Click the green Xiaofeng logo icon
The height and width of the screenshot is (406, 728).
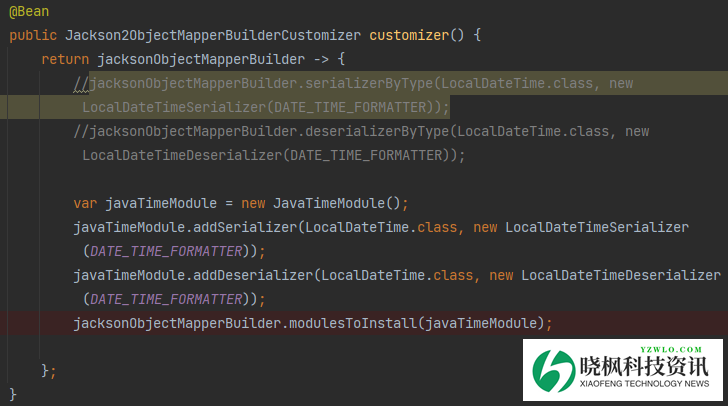tap(554, 371)
